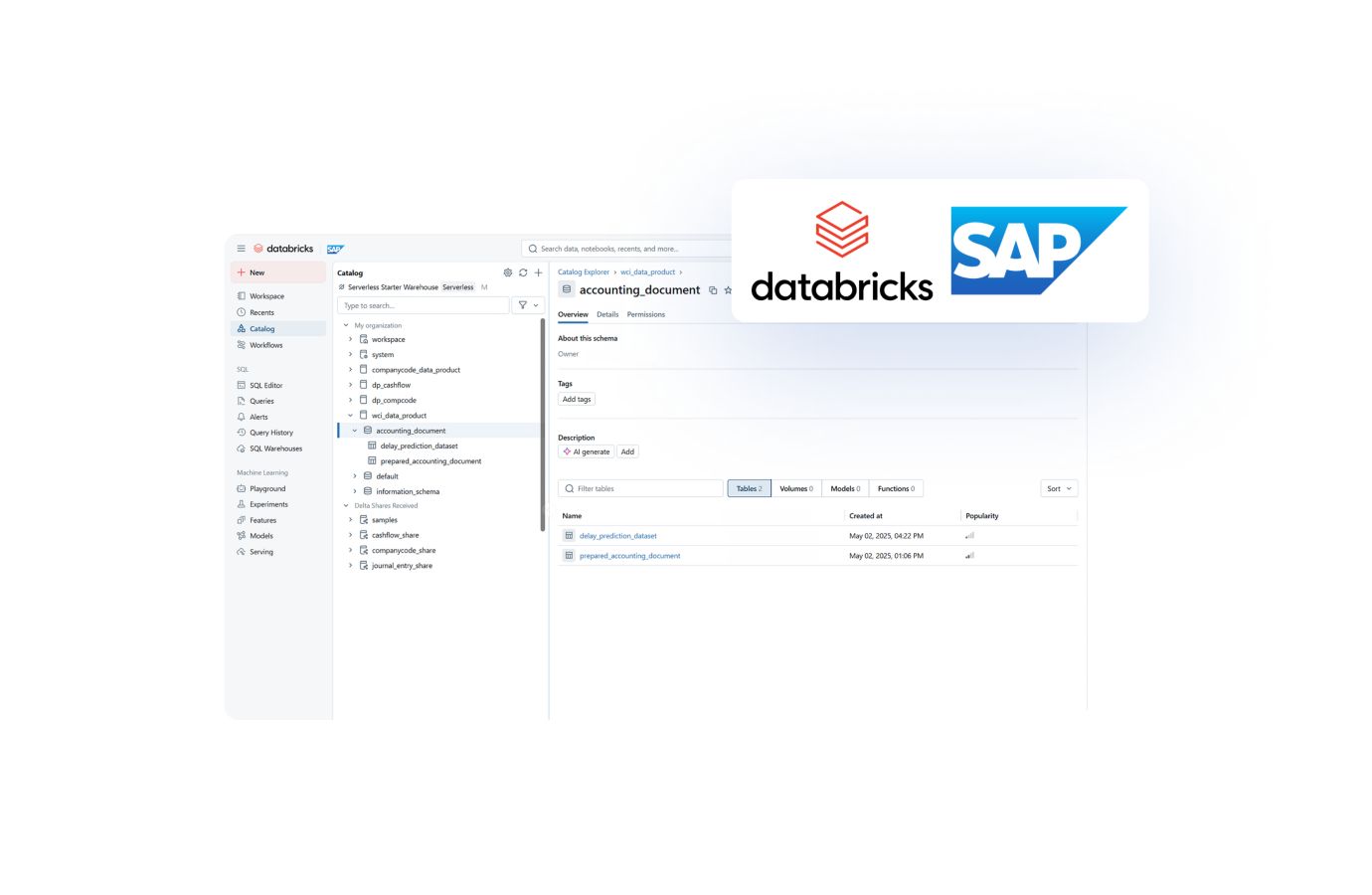This screenshot has width=1372, height=895.
Task: Open the hamburger menu beside the Databricks logo
Action: (241, 249)
